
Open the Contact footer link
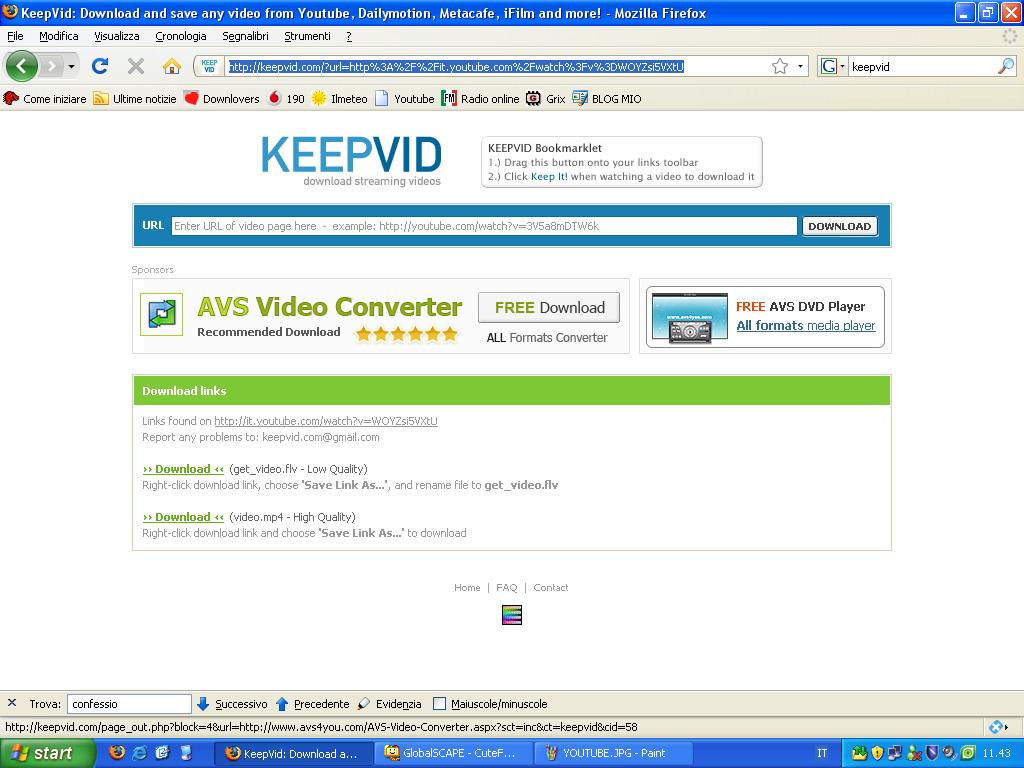point(551,588)
